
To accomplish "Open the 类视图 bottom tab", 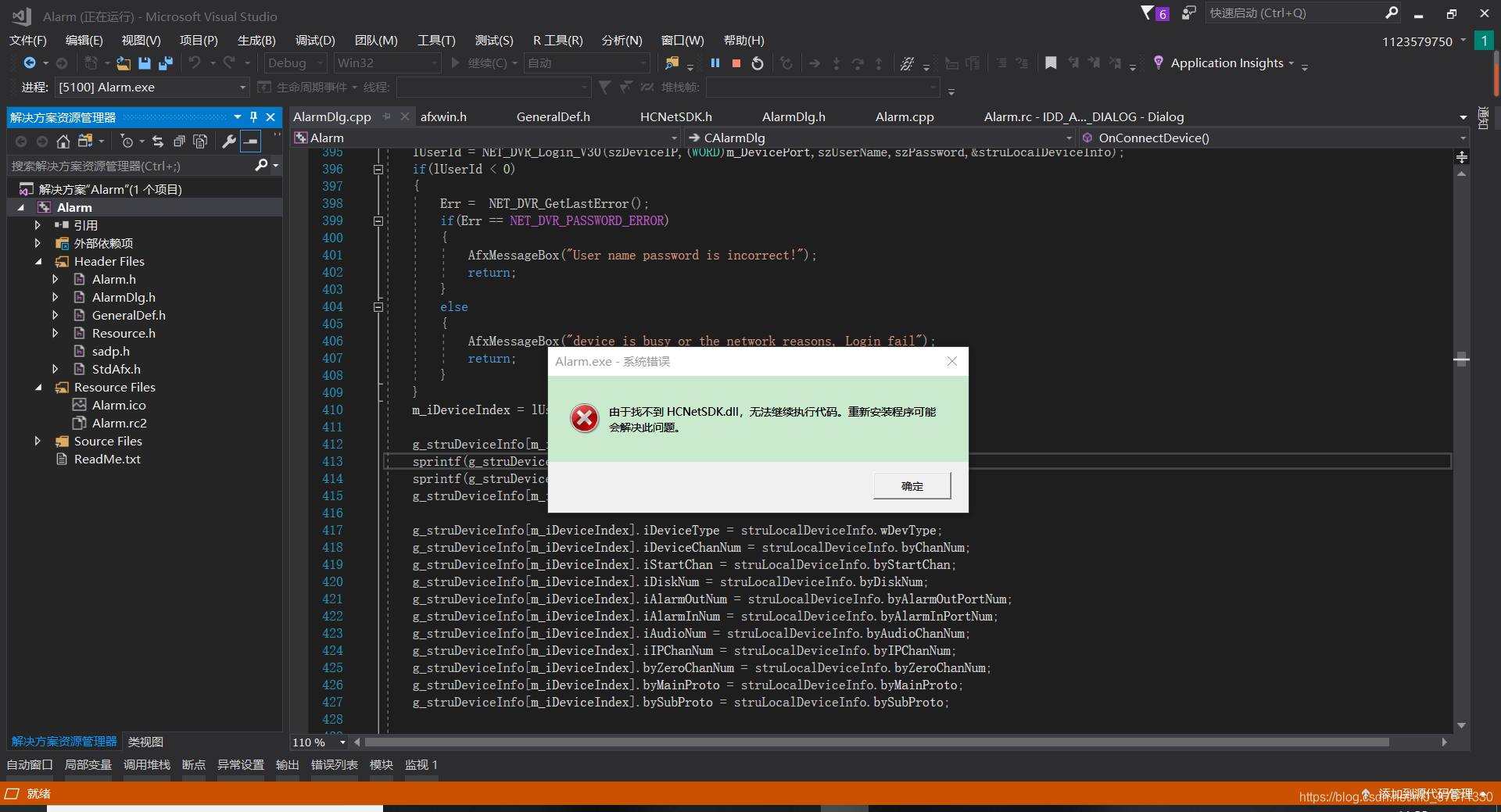I will [x=145, y=742].
